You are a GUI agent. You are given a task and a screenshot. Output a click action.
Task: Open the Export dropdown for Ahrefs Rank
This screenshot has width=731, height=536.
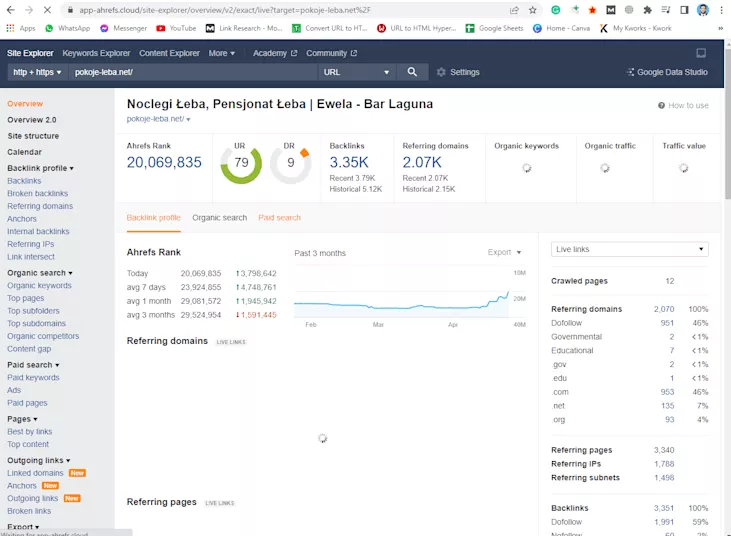[x=504, y=252]
